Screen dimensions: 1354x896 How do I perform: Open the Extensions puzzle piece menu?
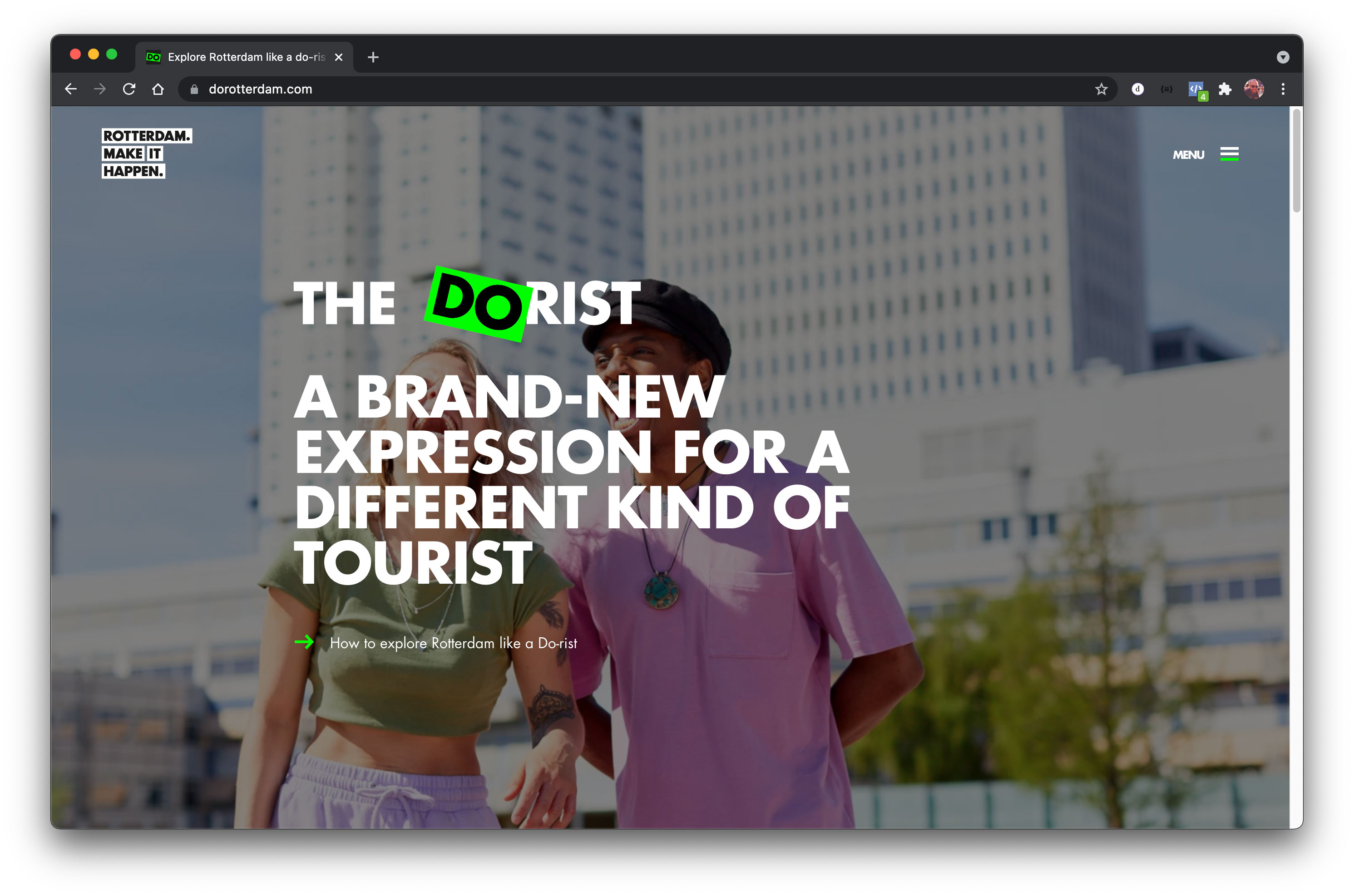[x=1224, y=89]
